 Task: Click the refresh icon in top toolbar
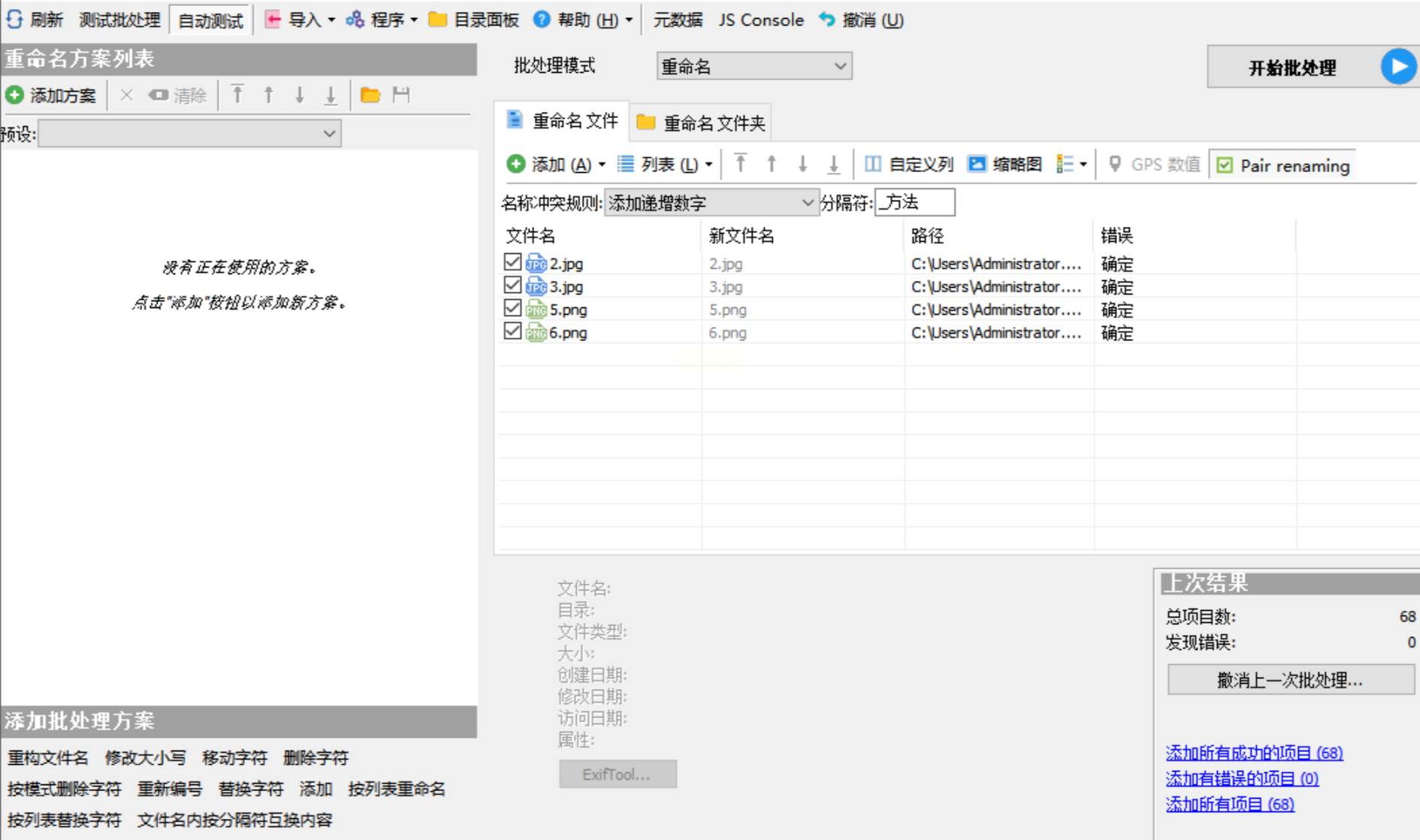click(x=14, y=20)
